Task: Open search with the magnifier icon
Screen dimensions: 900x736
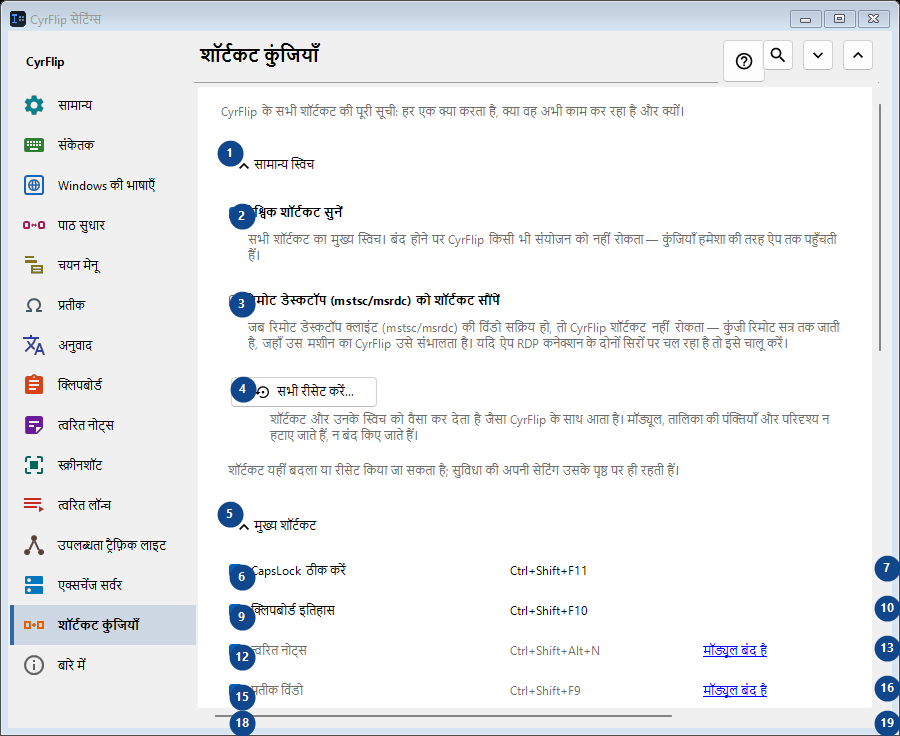Action: pyautogui.click(x=778, y=55)
